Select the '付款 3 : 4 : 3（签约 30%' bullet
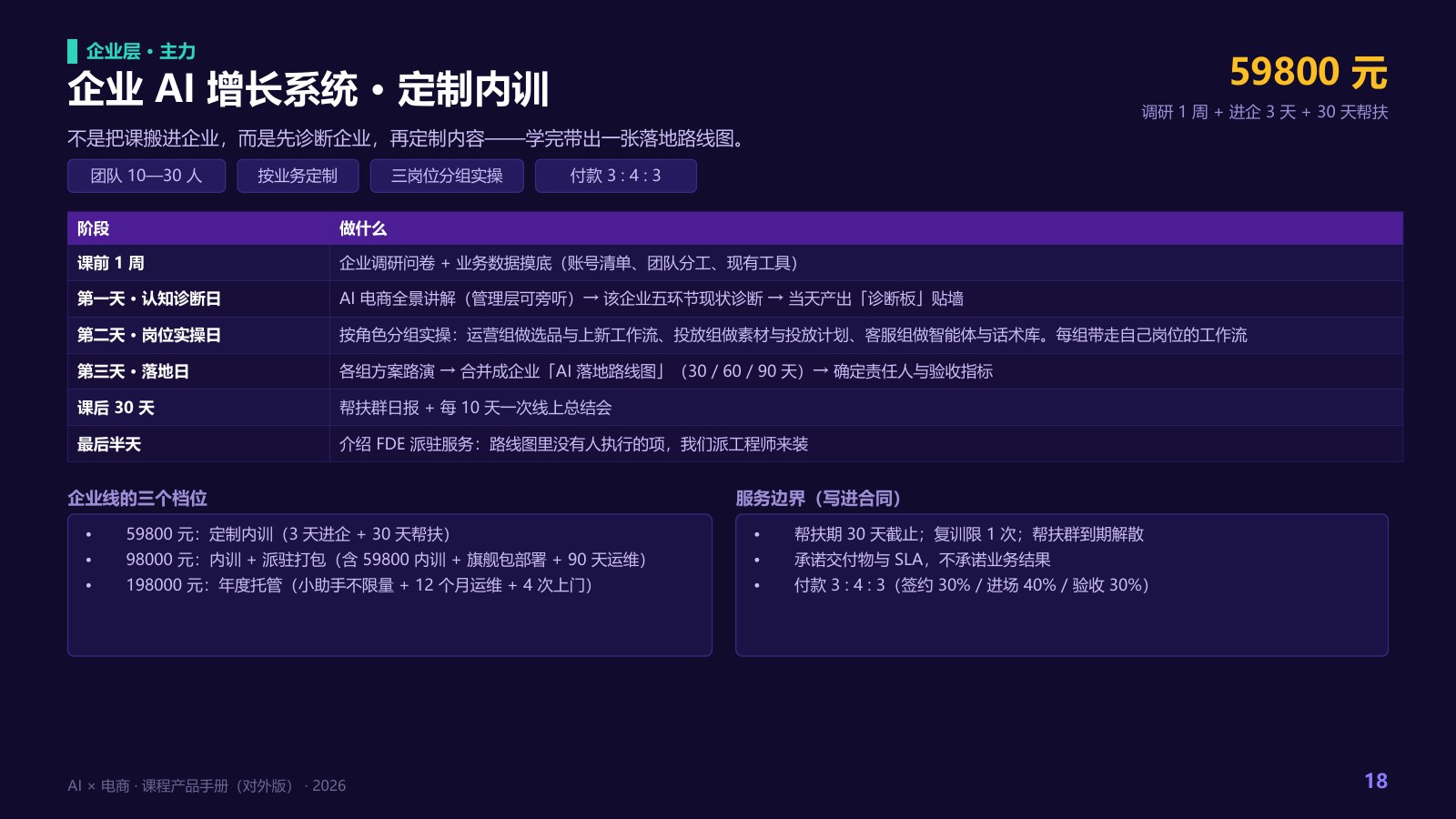This screenshot has height=819, width=1456. pyautogui.click(x=971, y=585)
